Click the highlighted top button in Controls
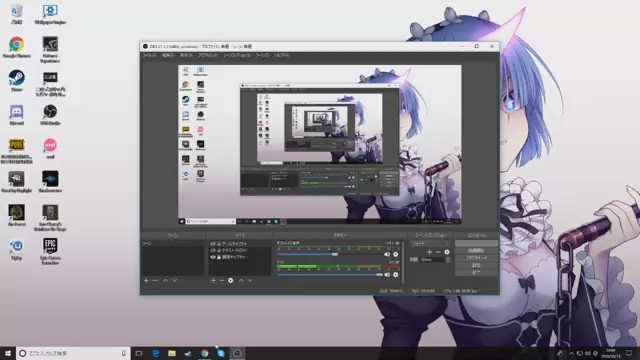This screenshot has height=360, width=640. coord(476,243)
